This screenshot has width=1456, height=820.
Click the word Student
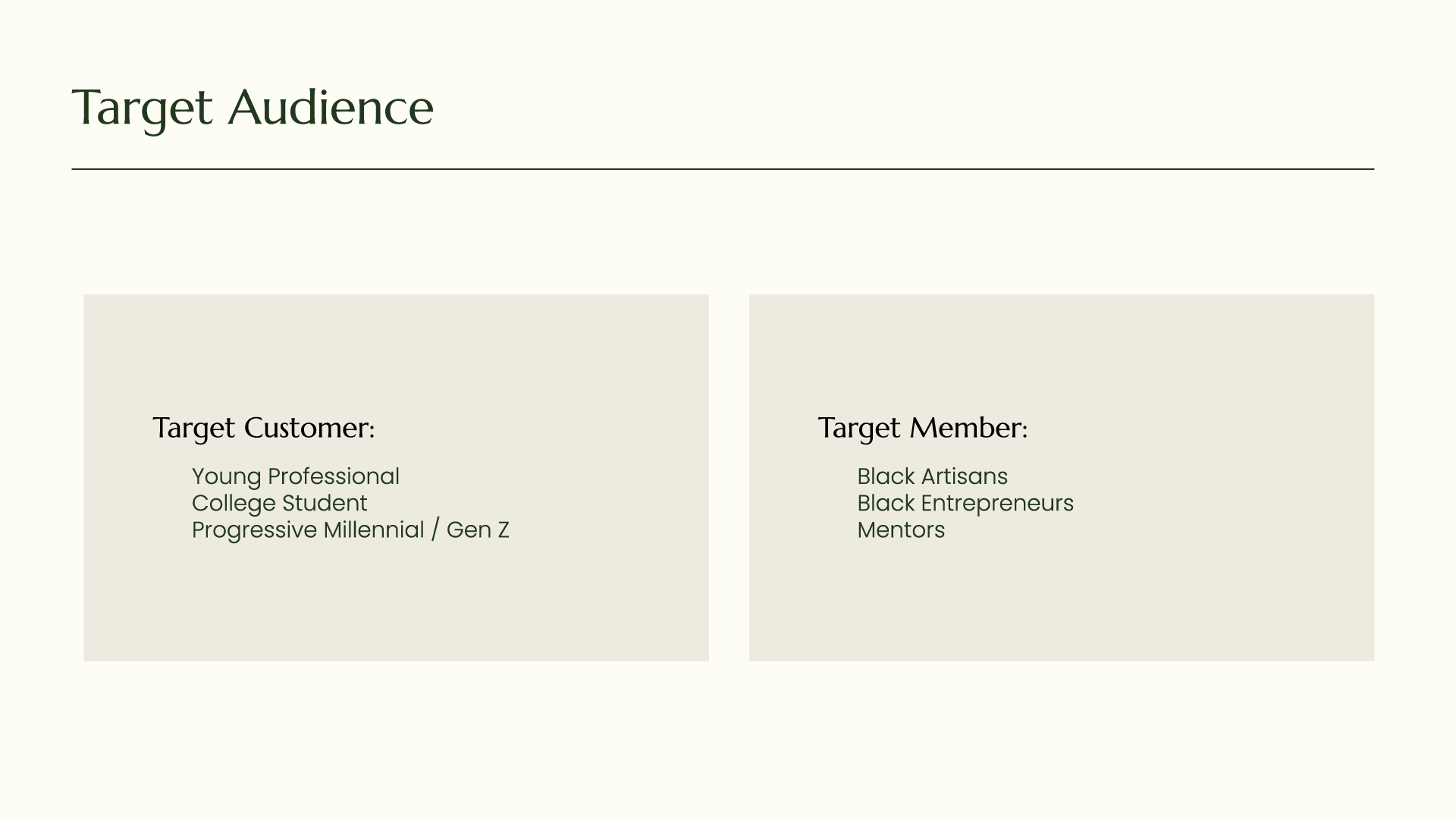(325, 503)
